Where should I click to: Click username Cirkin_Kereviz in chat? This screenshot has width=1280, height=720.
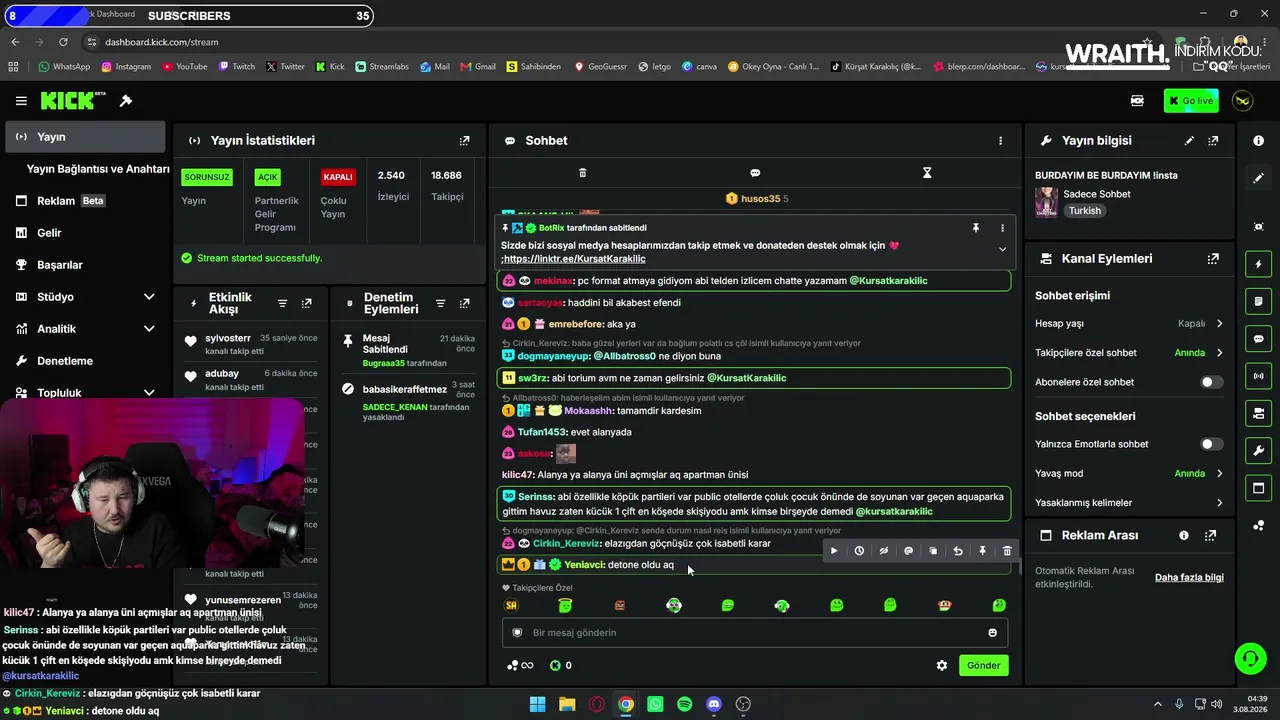(x=566, y=544)
